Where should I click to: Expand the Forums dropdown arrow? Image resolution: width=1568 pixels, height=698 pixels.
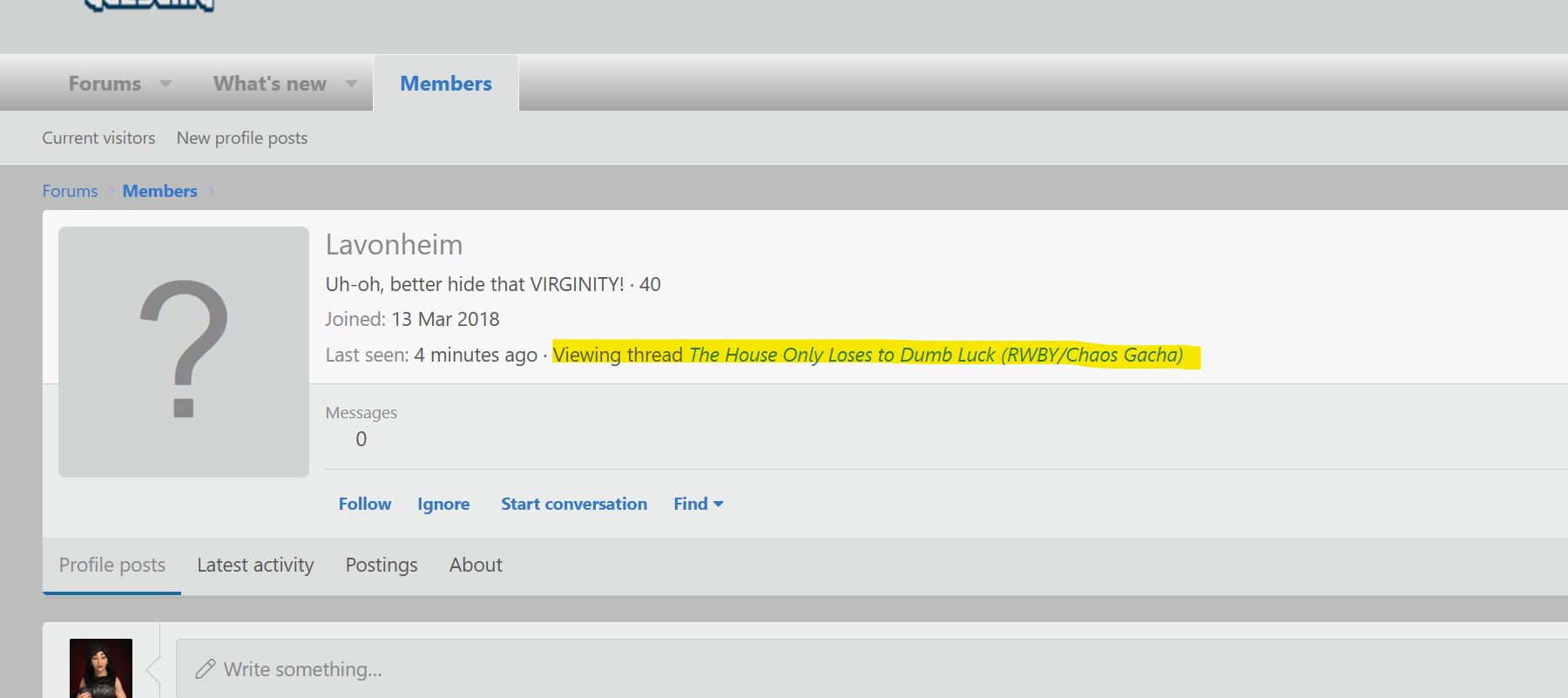coord(166,84)
